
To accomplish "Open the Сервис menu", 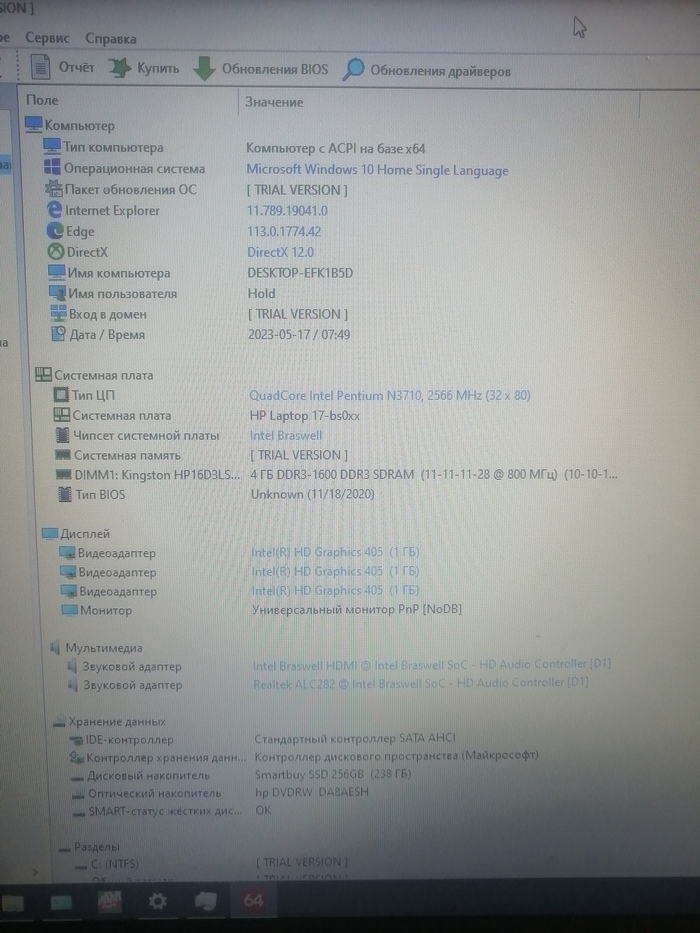I will [47, 38].
